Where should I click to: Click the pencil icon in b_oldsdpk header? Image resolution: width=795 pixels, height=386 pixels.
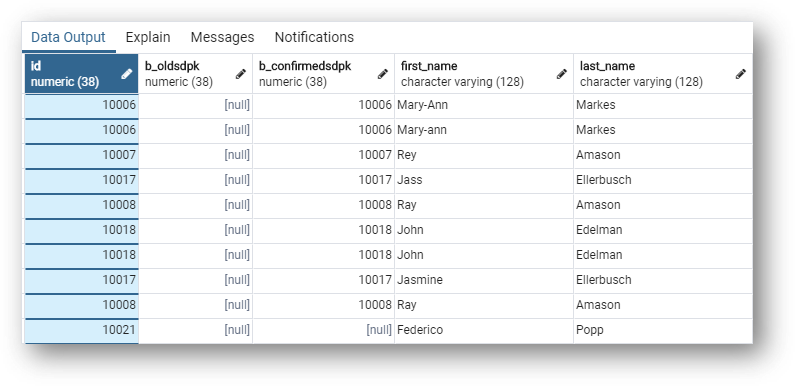[x=241, y=74]
